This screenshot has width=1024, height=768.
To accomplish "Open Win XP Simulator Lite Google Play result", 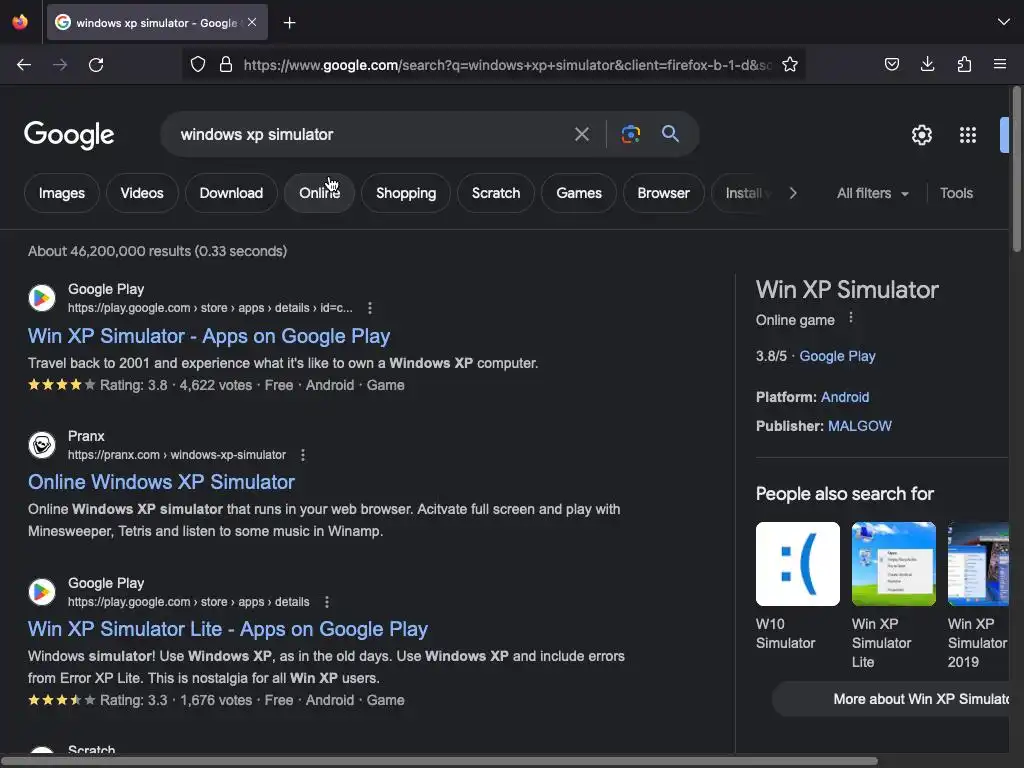I will [x=228, y=629].
